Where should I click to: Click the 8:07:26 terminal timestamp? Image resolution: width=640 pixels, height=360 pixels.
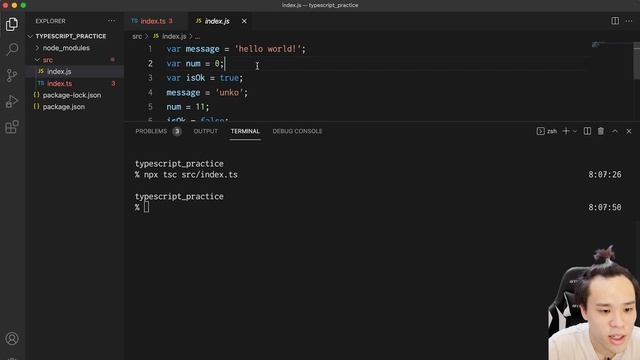coord(604,175)
